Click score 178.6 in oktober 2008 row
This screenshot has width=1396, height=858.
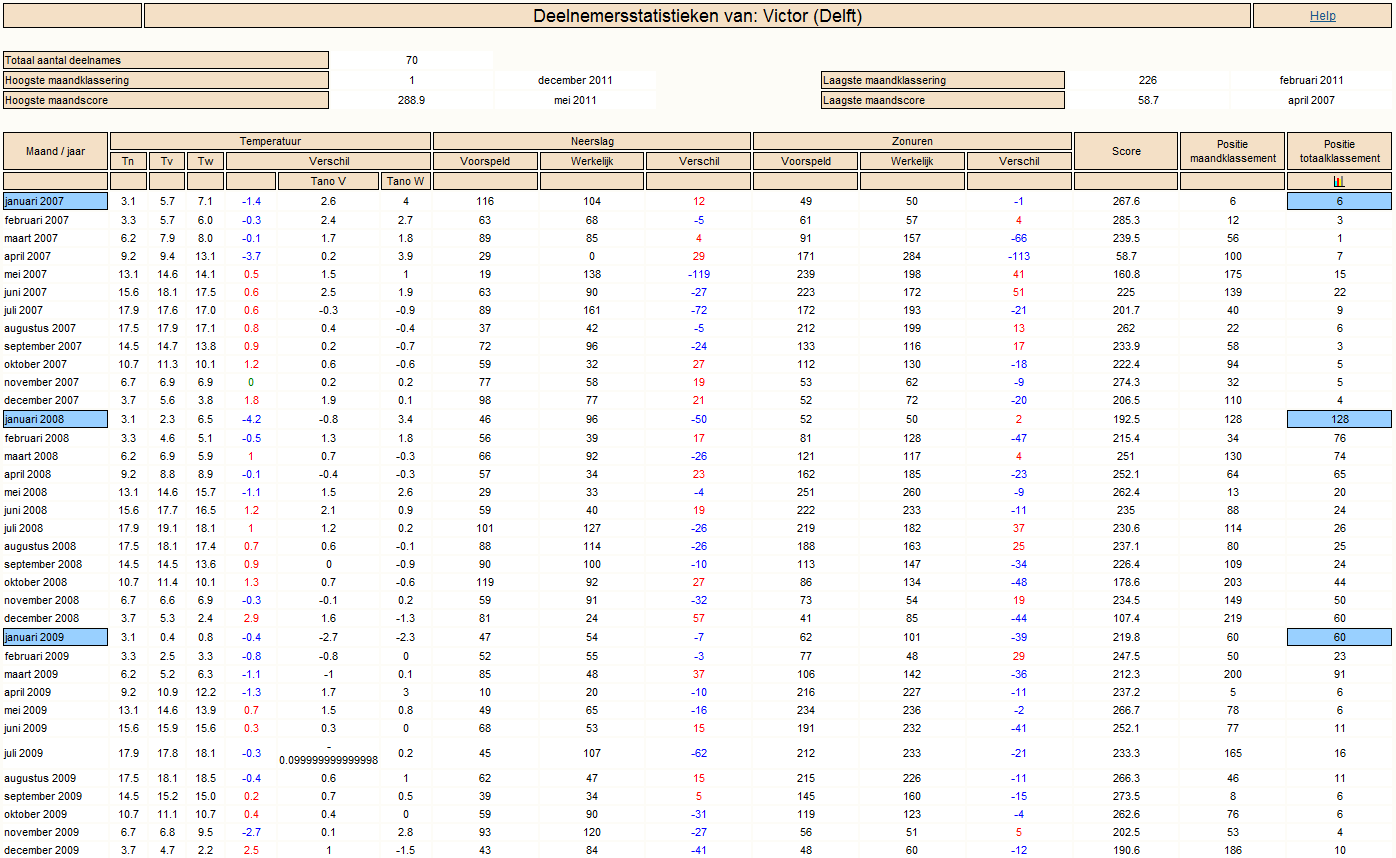pyautogui.click(x=1126, y=582)
